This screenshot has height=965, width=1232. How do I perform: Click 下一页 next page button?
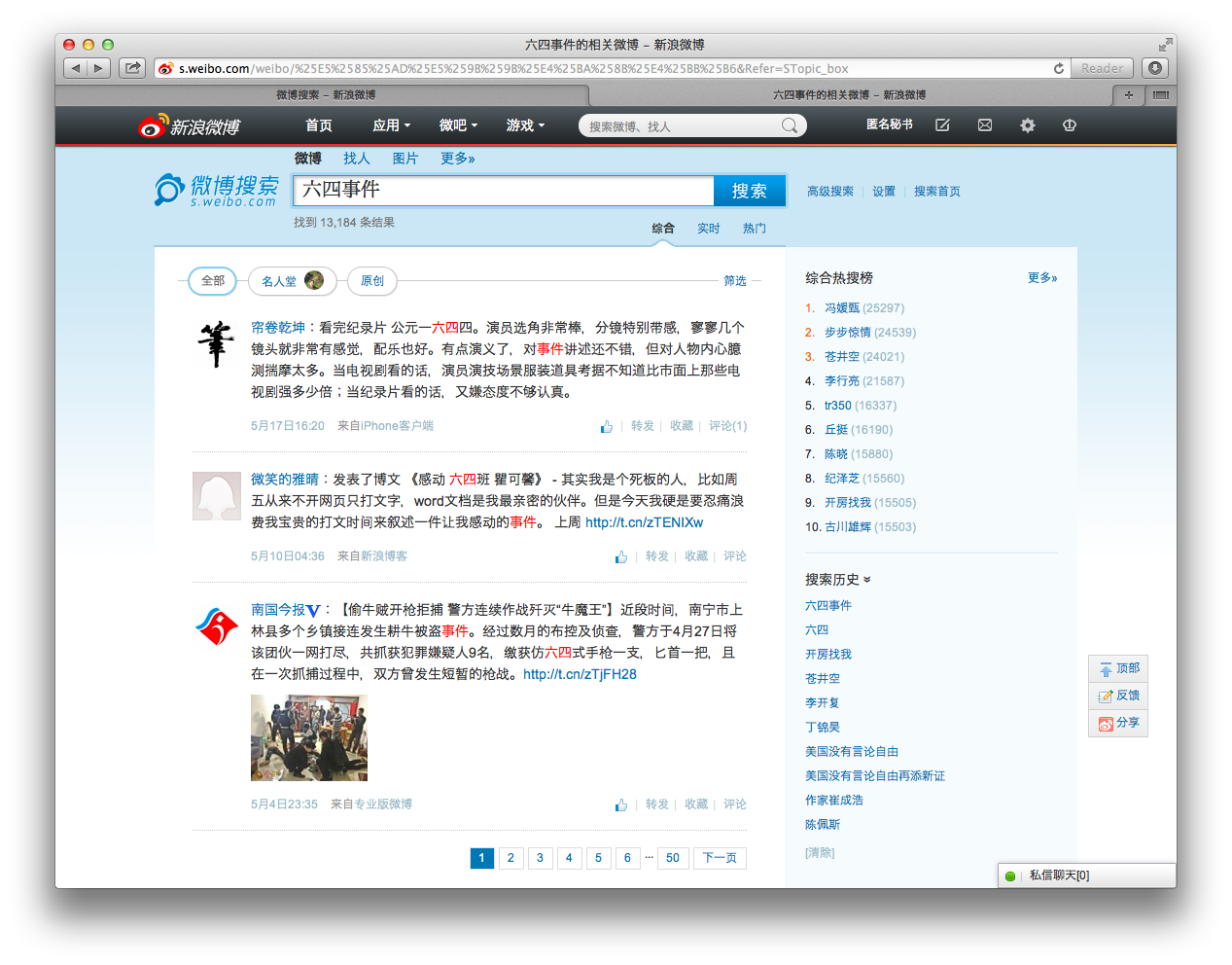(x=720, y=858)
